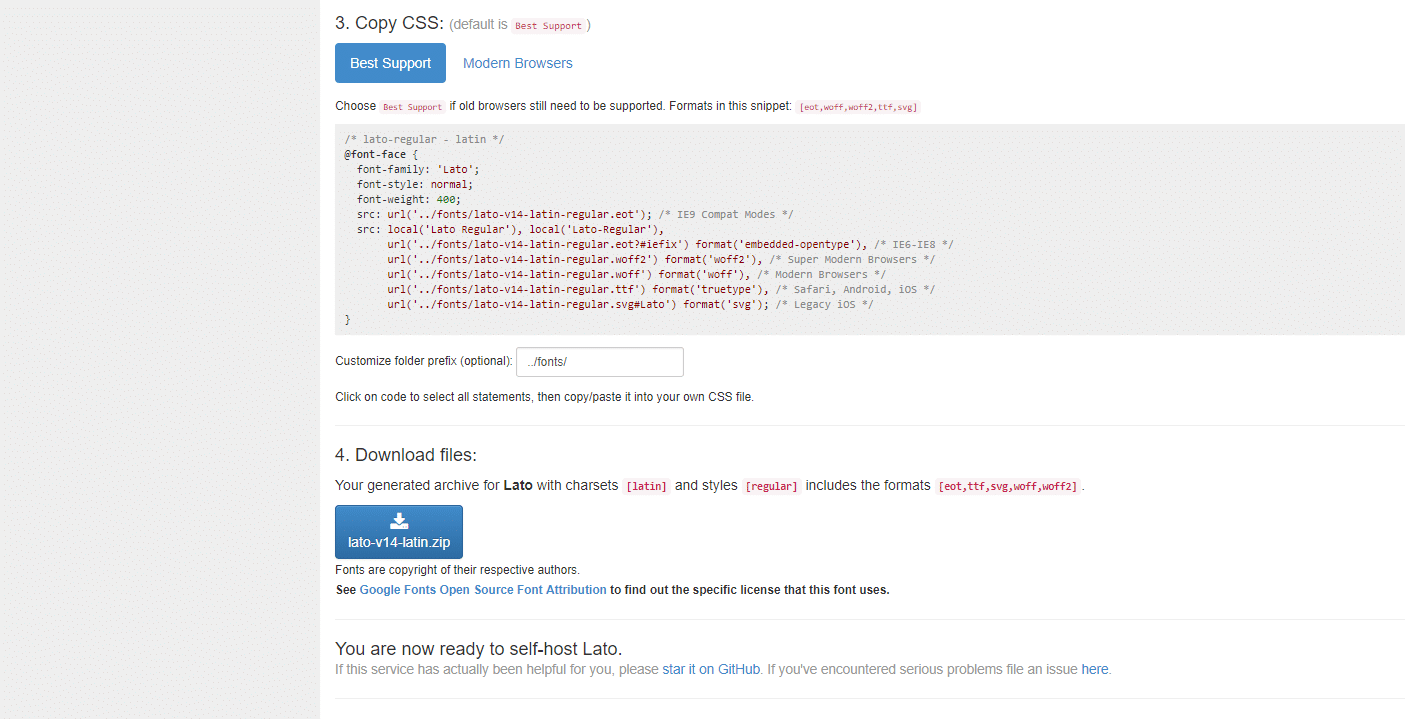
Task: Open the star it on GitHub link
Action: [x=711, y=669]
